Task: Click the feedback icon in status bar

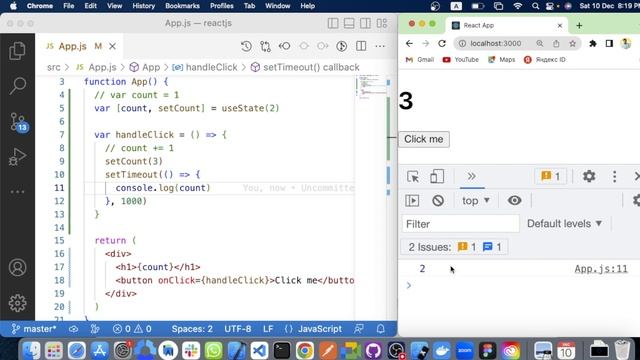Action: point(359,329)
